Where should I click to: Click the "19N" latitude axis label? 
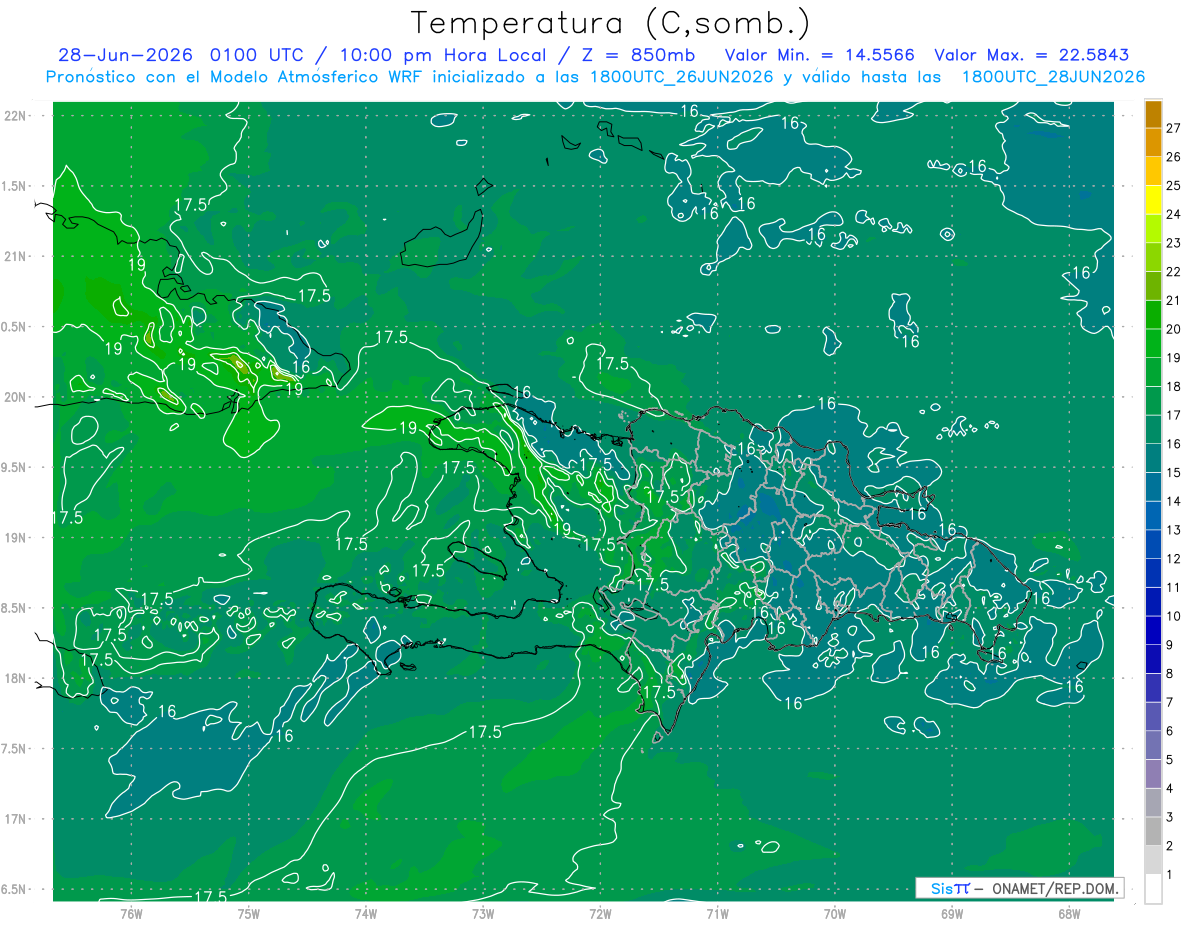tap(15, 538)
